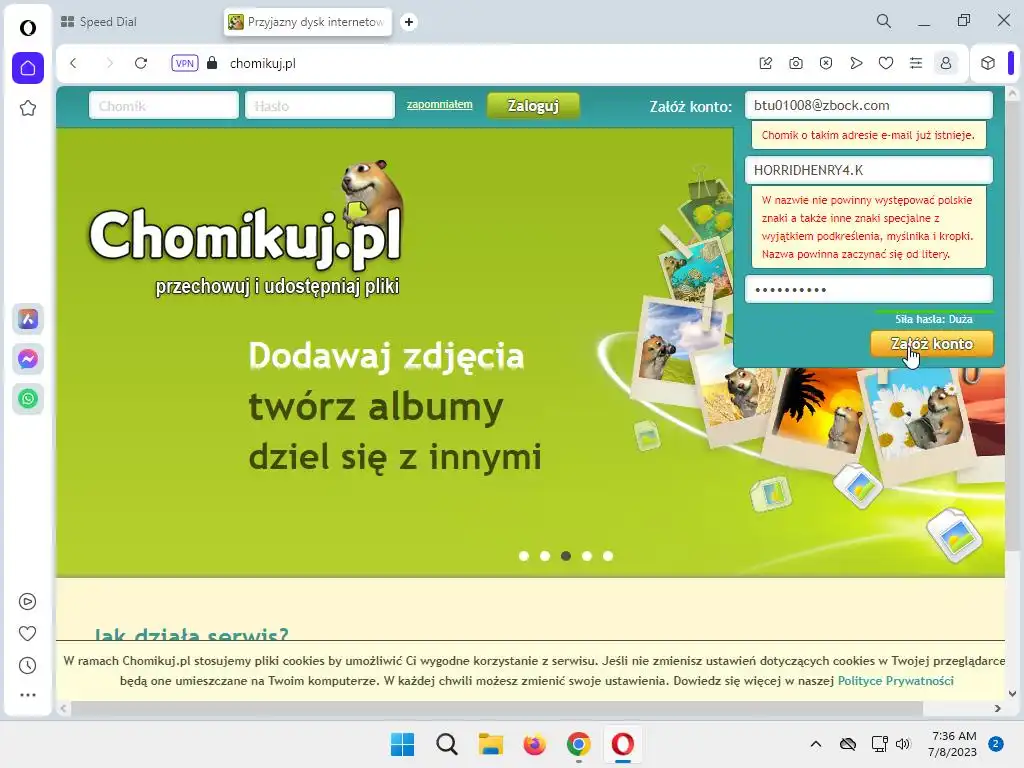Open the Polityce Prywatności link

tap(895, 680)
